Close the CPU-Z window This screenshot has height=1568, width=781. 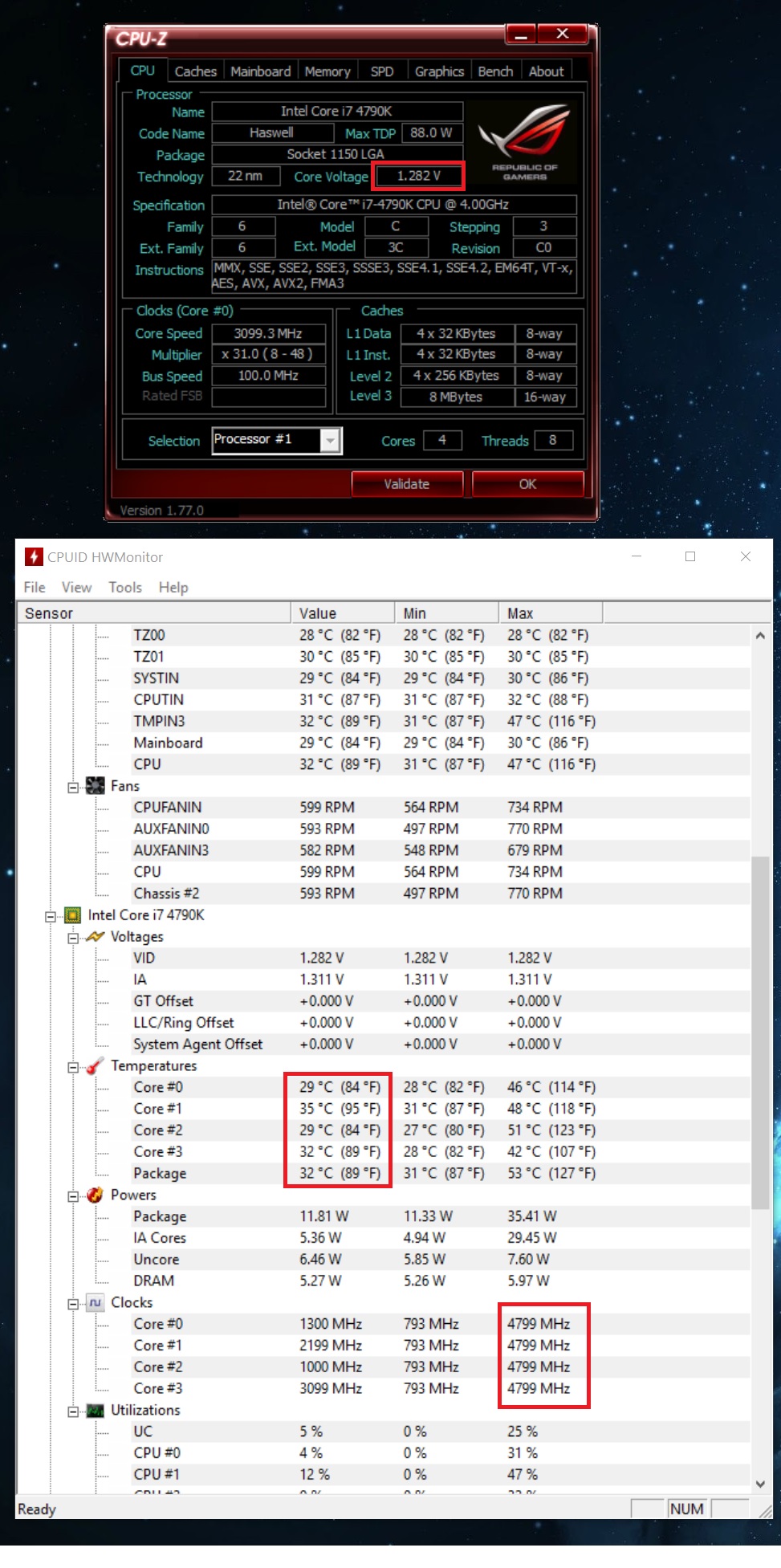pyautogui.click(x=563, y=34)
